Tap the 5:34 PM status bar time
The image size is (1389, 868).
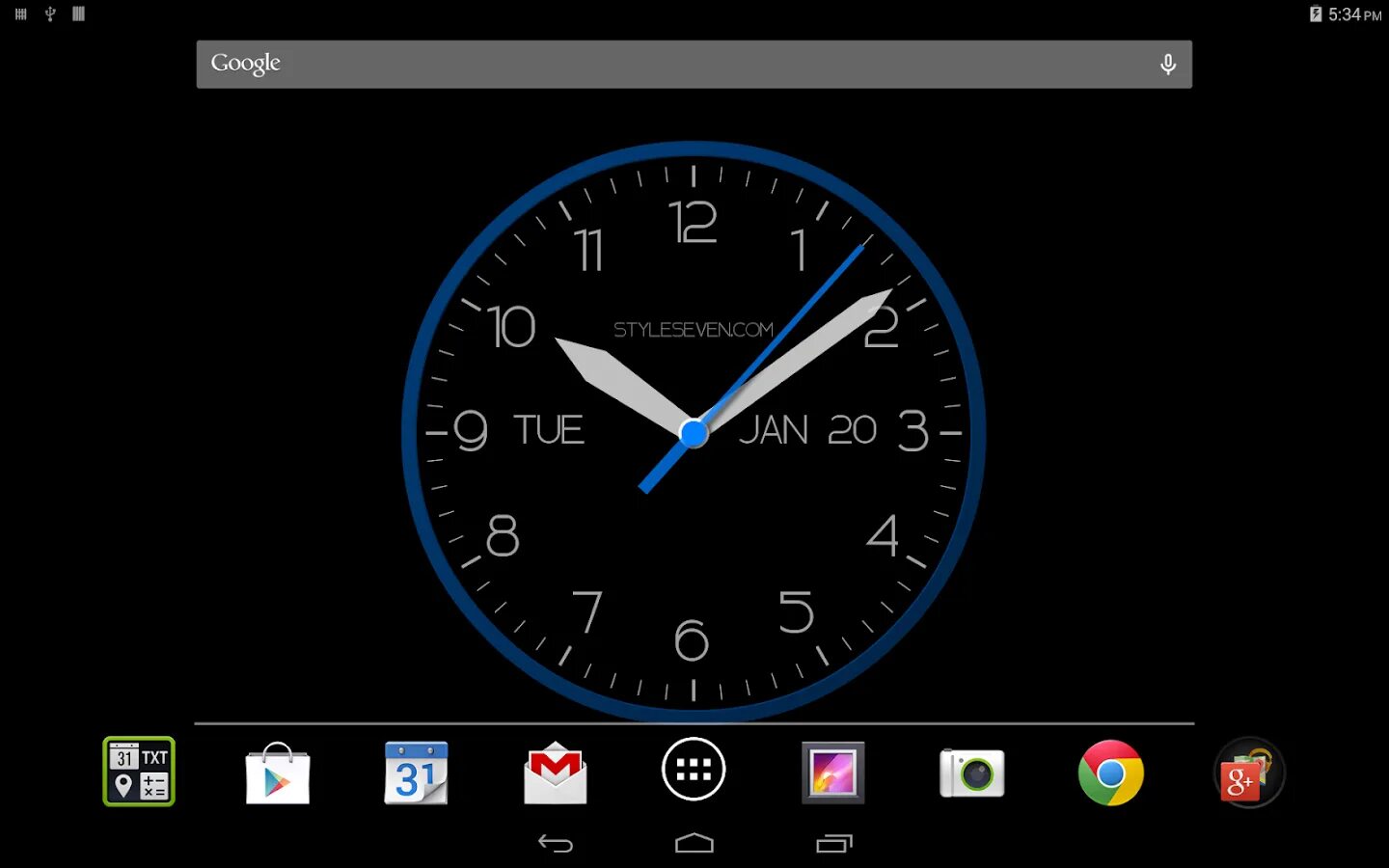point(1355,14)
